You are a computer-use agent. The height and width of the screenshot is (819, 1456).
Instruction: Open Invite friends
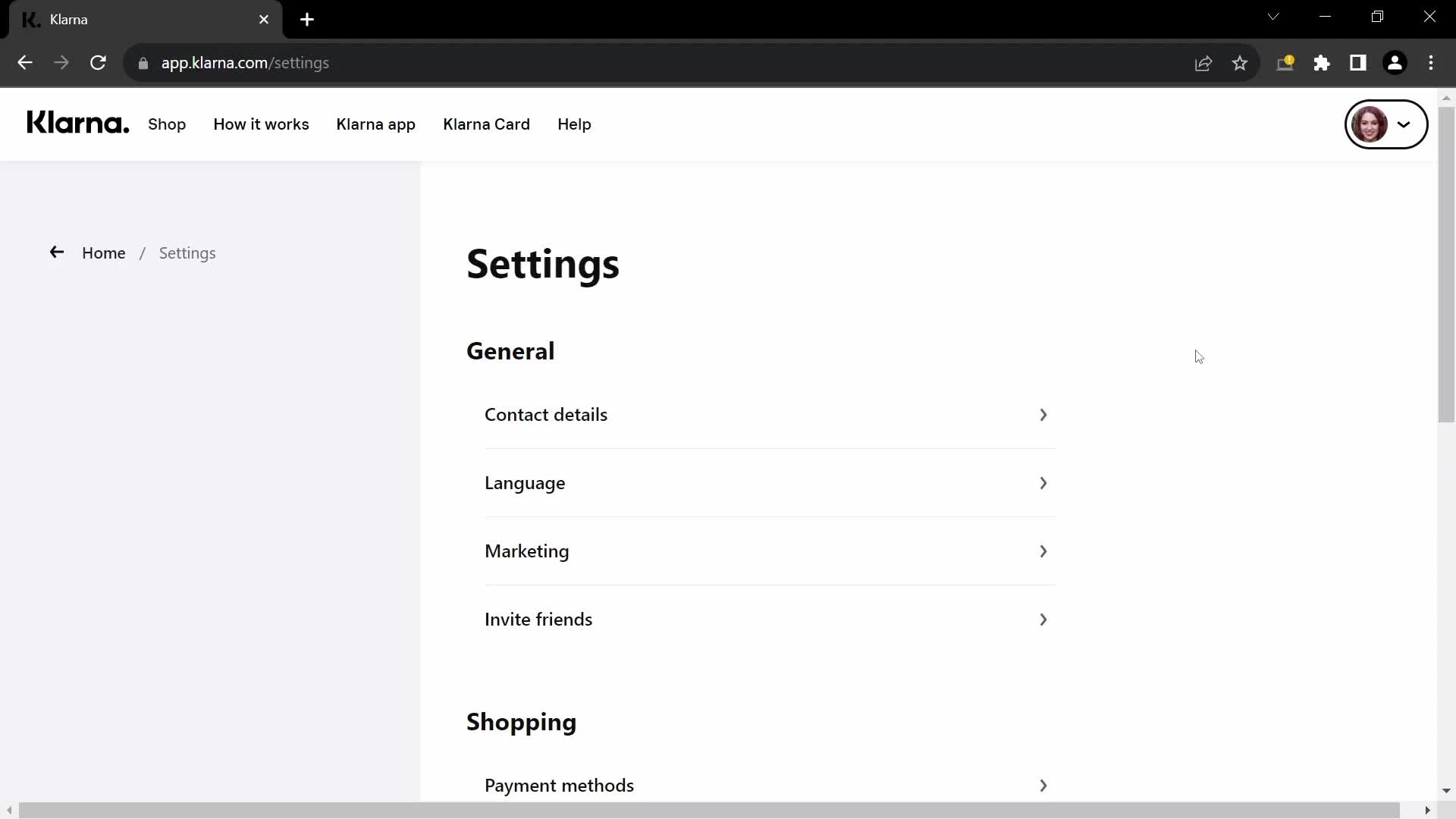(770, 620)
